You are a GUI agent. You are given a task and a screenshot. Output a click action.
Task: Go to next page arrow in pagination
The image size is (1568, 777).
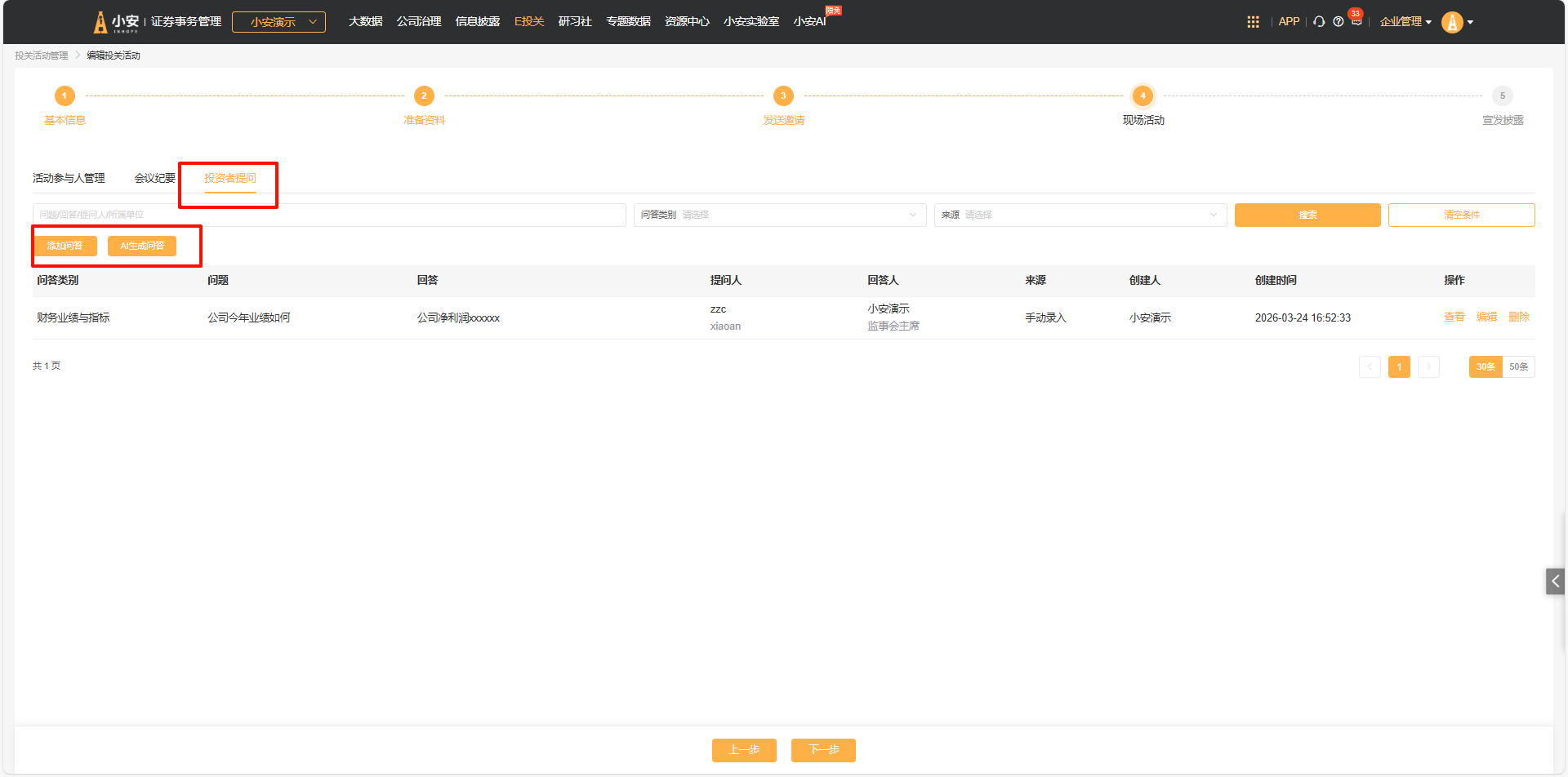1428,366
